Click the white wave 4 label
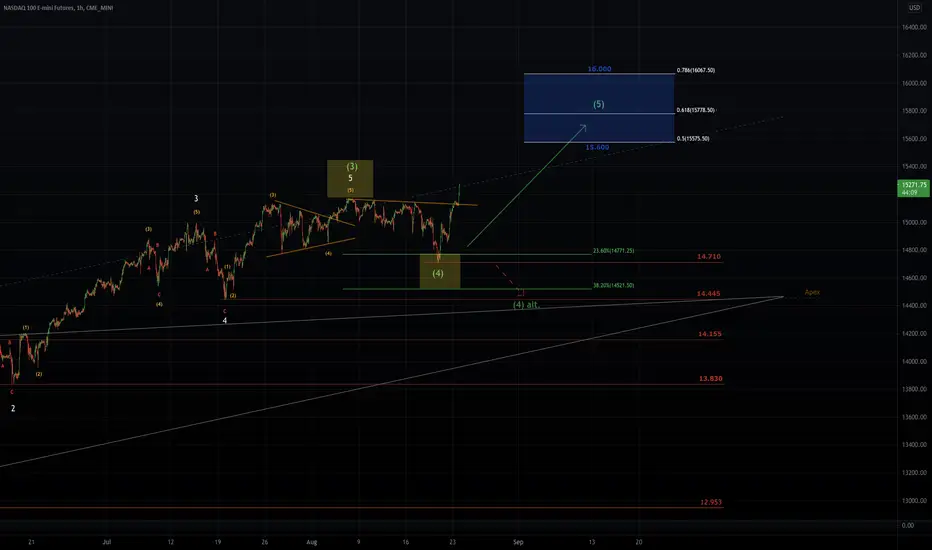This screenshot has width=932, height=550. click(225, 320)
